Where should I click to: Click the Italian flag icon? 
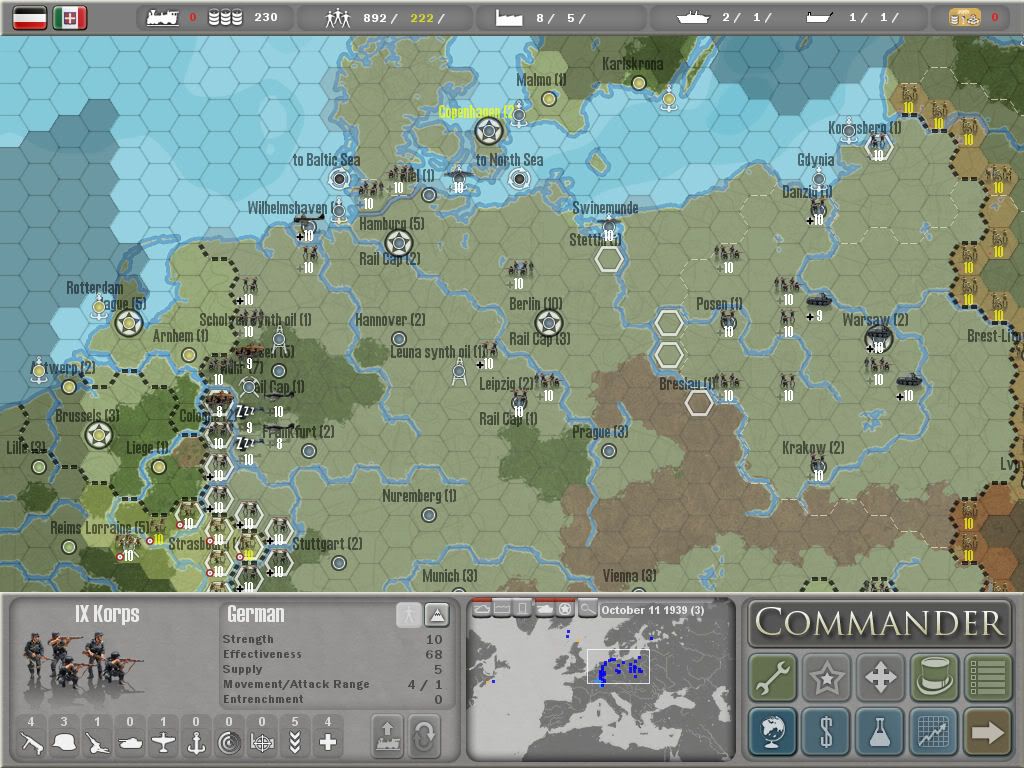[x=70, y=18]
